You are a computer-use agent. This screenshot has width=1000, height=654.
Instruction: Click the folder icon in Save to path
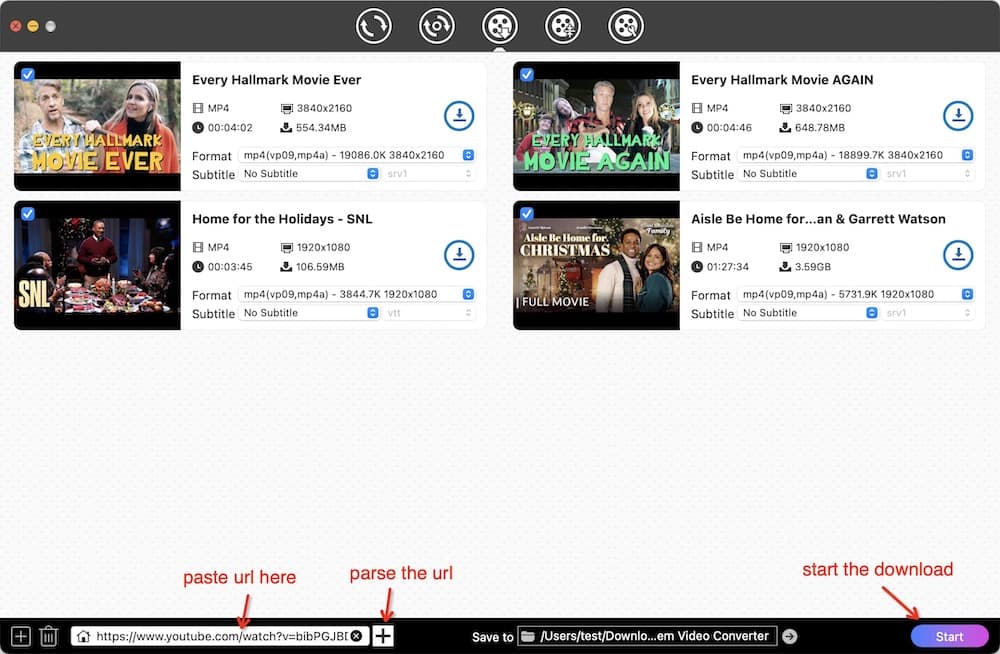click(x=527, y=636)
